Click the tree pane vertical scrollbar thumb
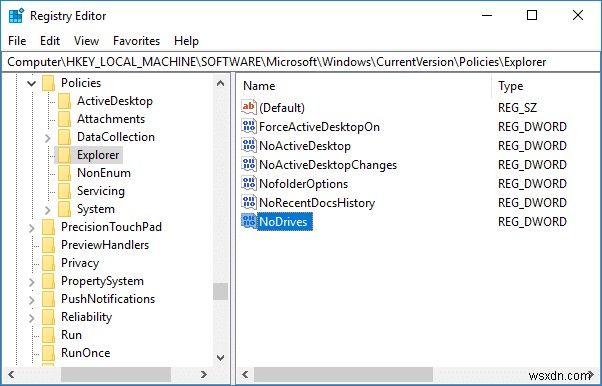The image size is (602, 386). click(220, 291)
